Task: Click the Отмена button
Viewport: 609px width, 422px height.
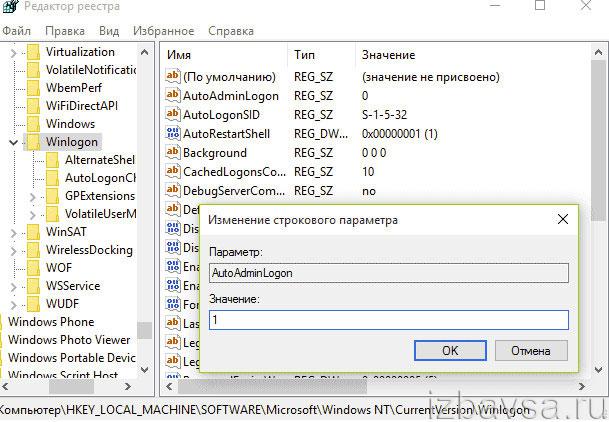Action: [530, 351]
